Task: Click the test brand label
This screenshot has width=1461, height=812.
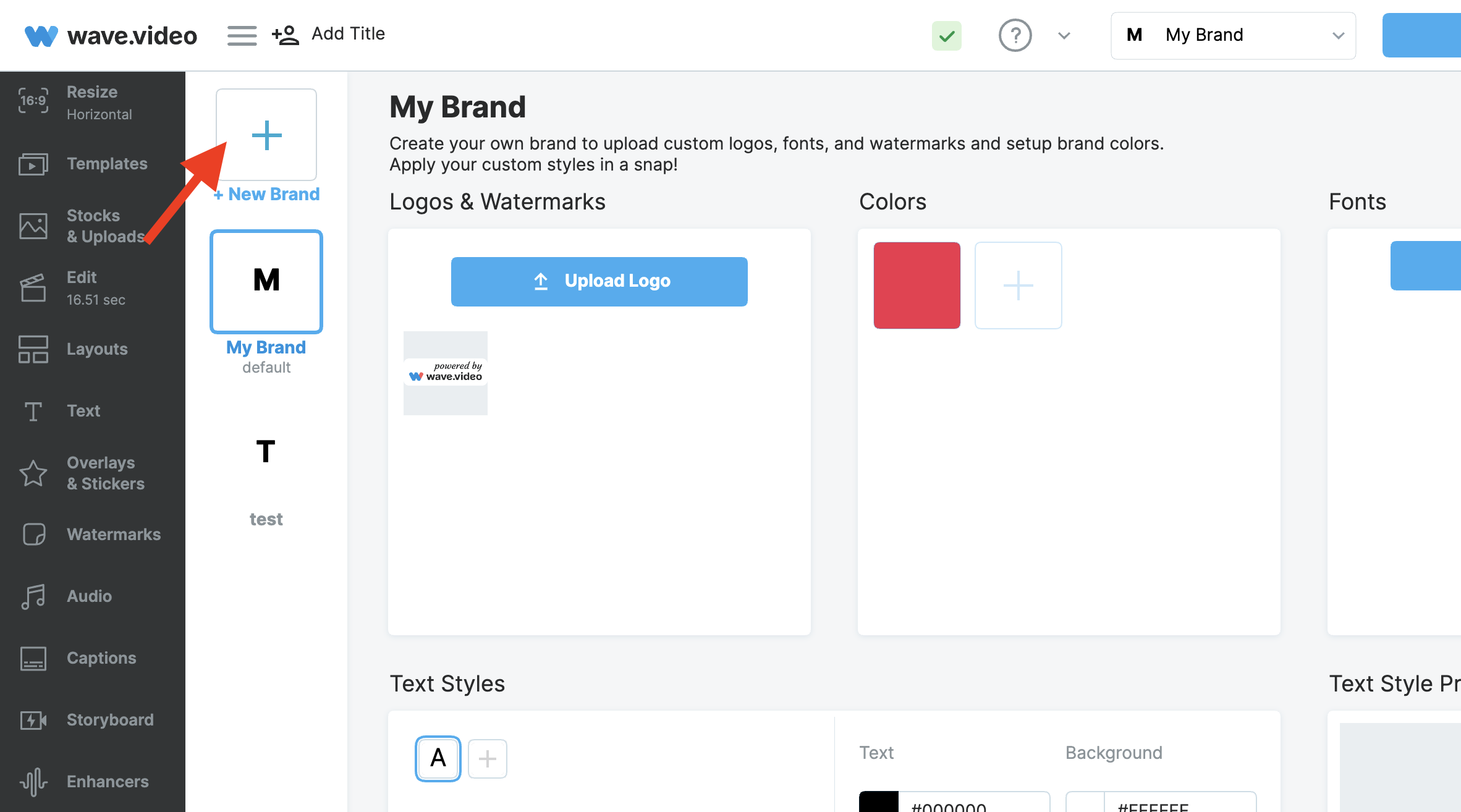Action: (266, 519)
